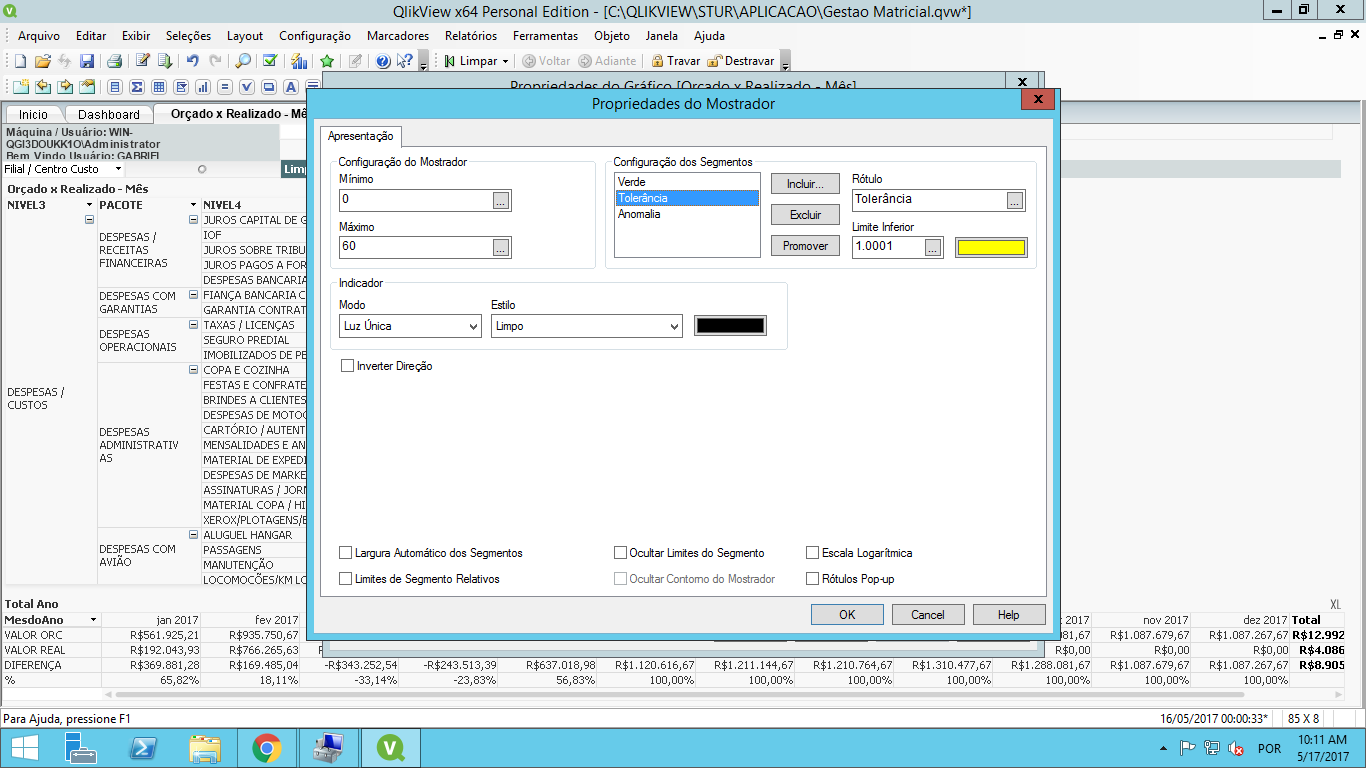Click the Excluir button
1366x768 pixels.
tap(805, 215)
